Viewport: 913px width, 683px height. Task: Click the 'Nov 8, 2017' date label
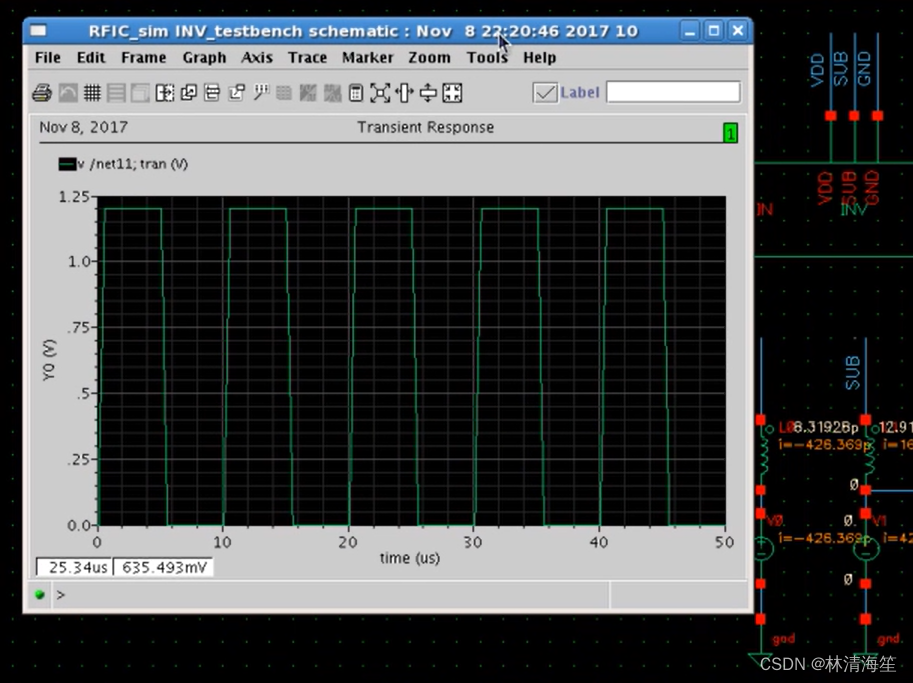(x=83, y=128)
